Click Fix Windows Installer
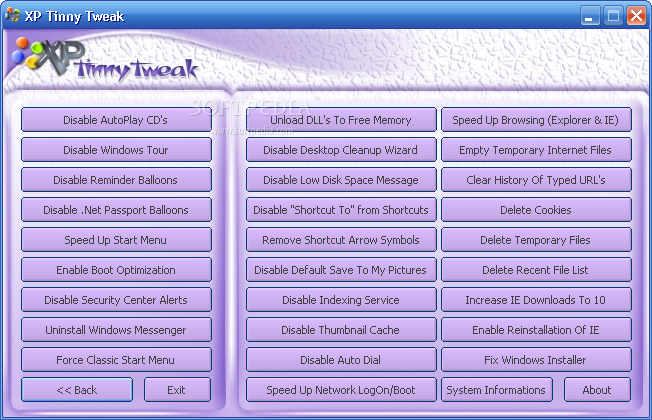 [536, 359]
